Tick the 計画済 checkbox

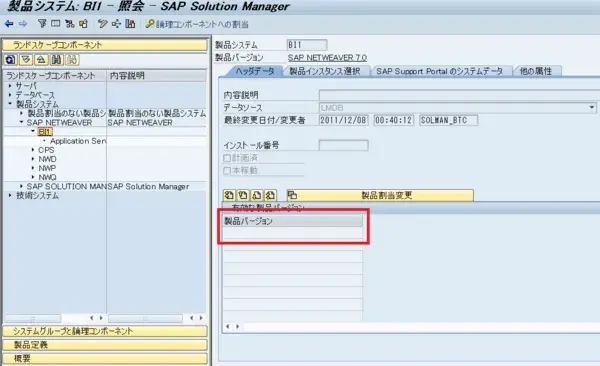[227, 158]
